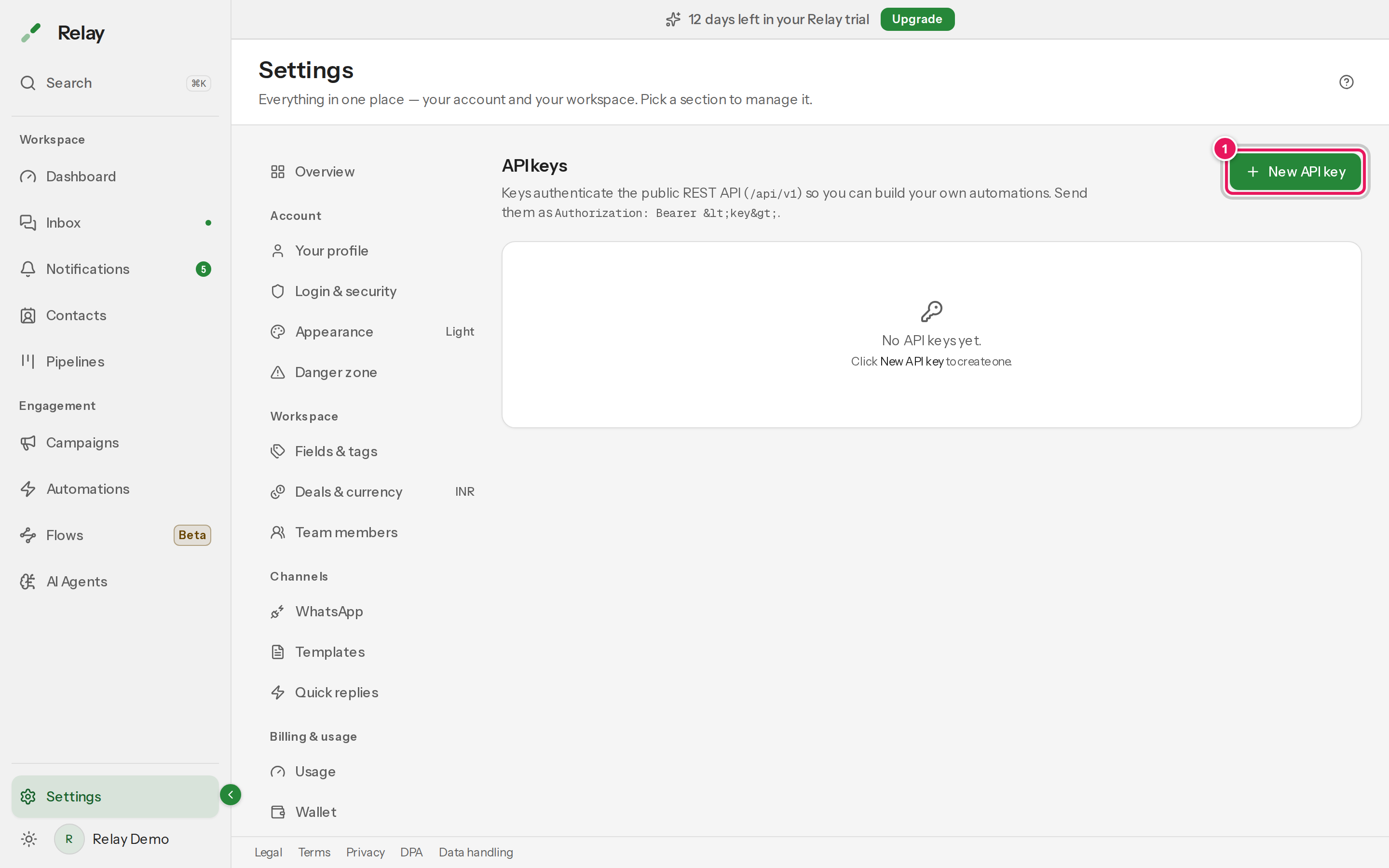Click the Pipelines icon
1389x868 pixels.
tap(27, 361)
